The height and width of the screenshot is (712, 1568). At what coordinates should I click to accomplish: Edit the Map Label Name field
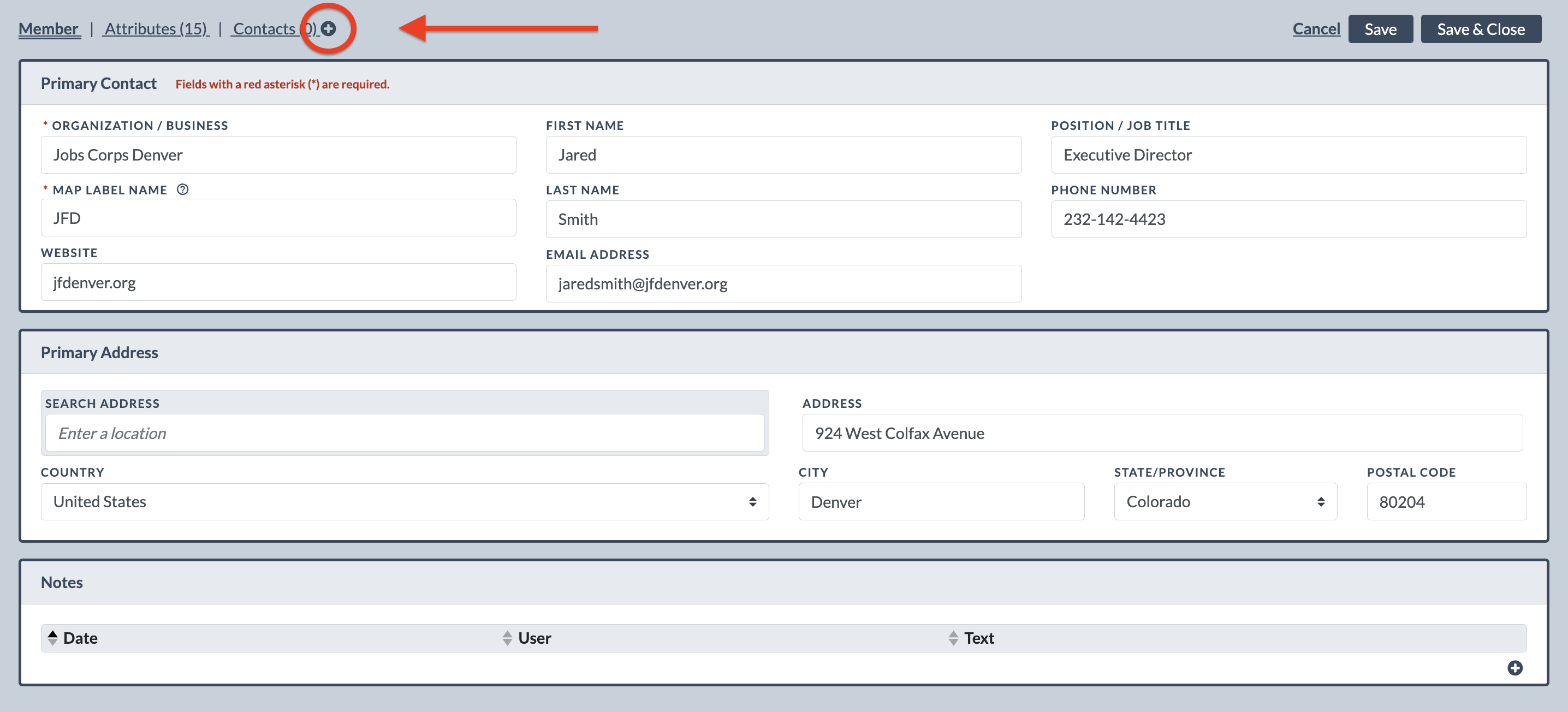click(x=278, y=218)
